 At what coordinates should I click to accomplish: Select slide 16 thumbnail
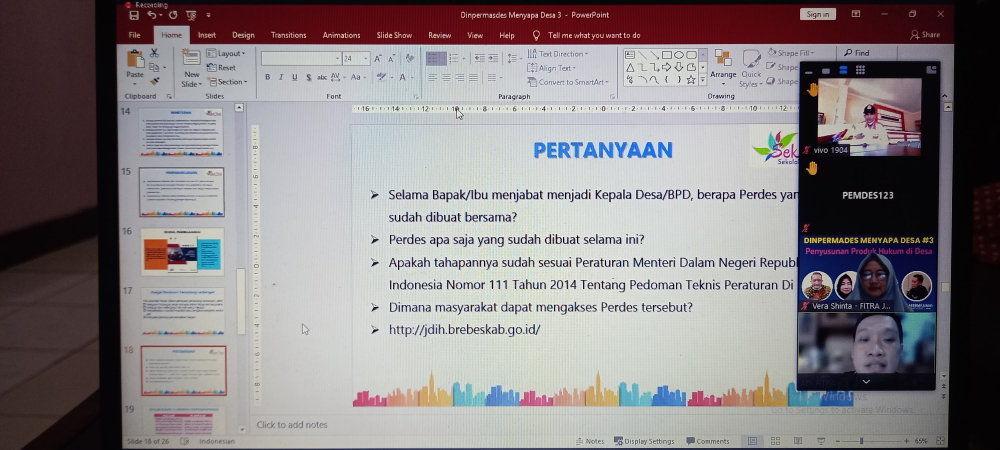(x=182, y=251)
